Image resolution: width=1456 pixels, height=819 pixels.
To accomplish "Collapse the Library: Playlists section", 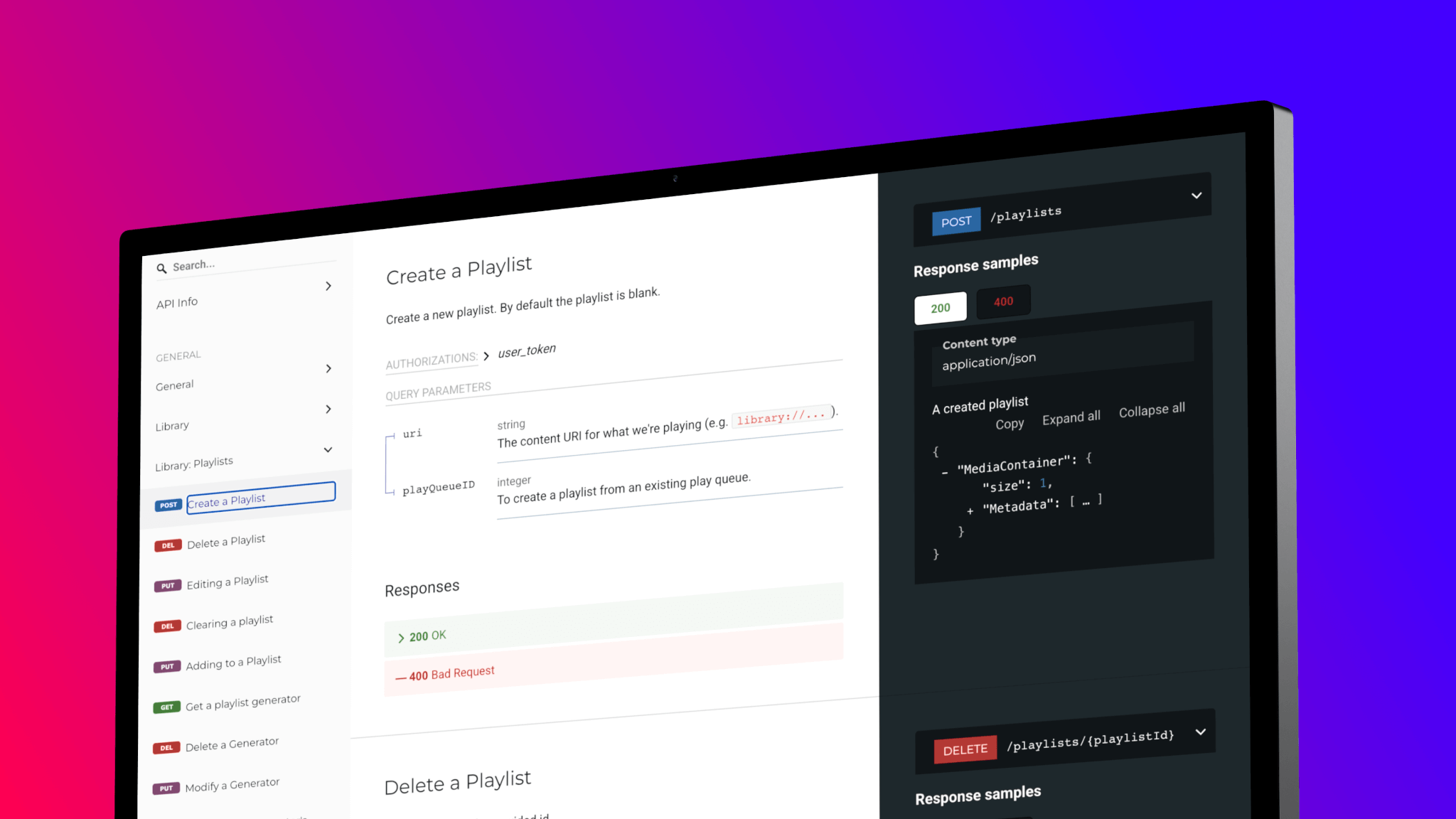I will [x=328, y=449].
